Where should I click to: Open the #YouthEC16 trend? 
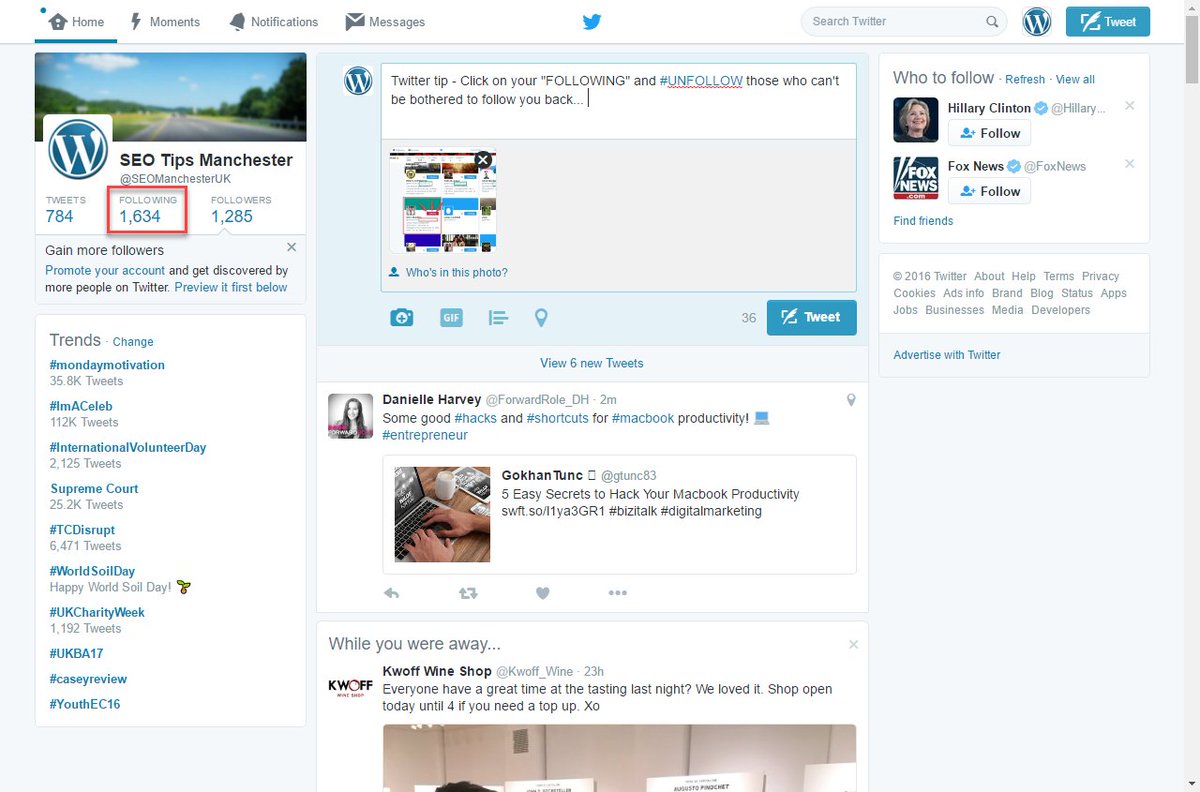(x=85, y=704)
